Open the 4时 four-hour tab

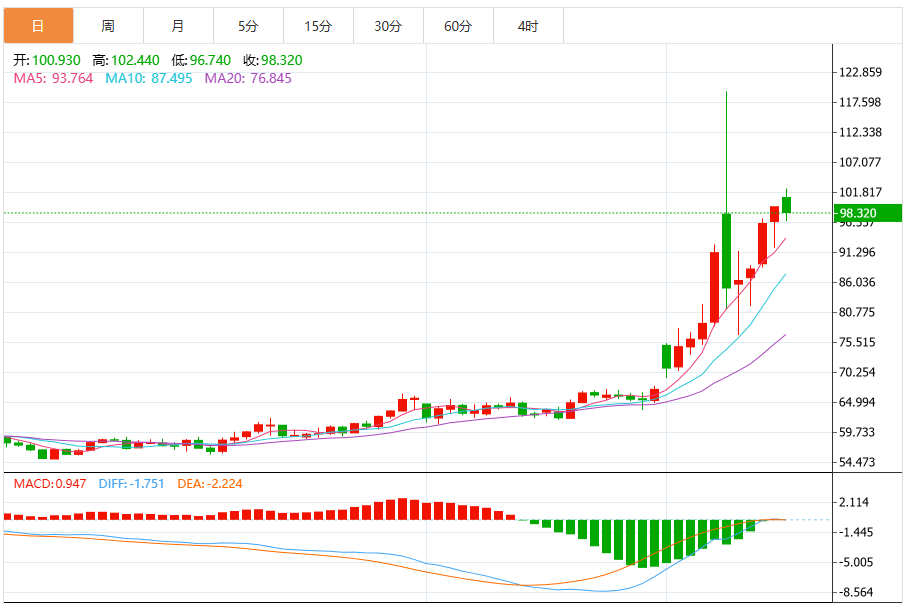(528, 26)
